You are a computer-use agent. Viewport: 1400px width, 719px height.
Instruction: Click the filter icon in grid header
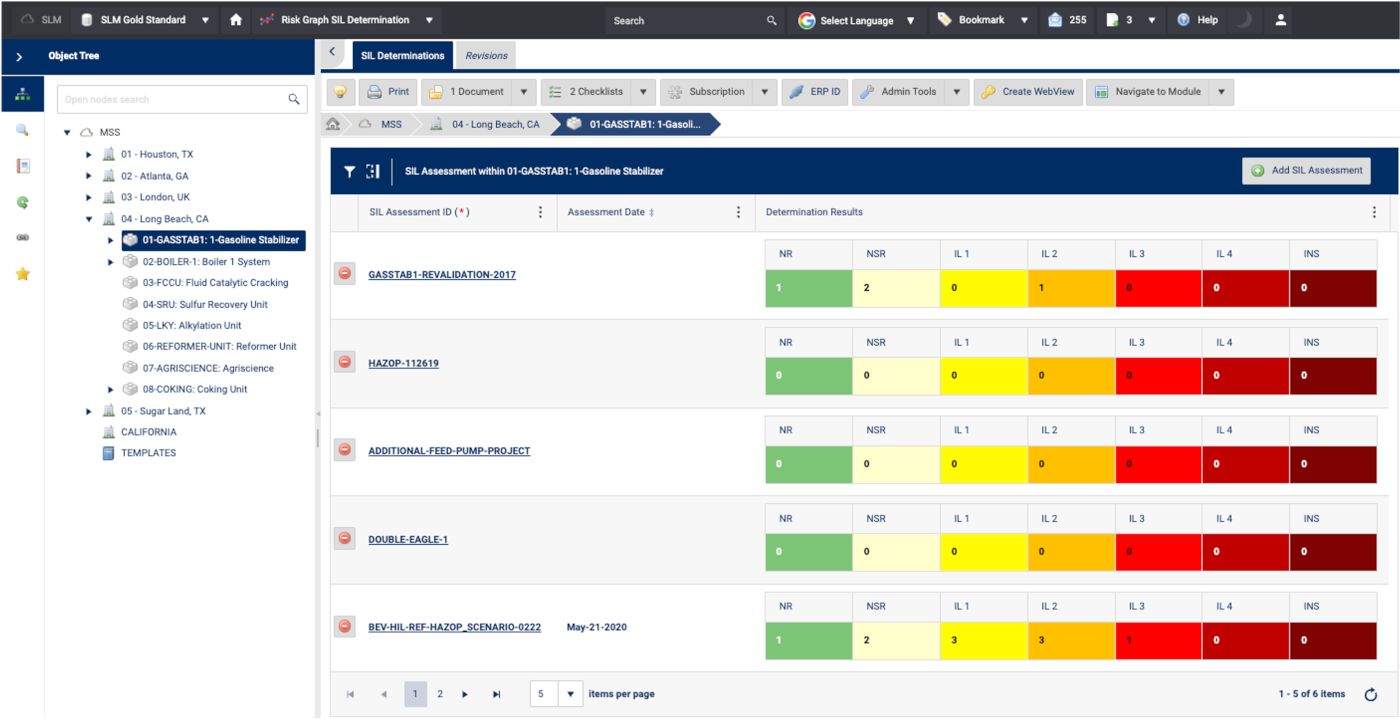[349, 171]
